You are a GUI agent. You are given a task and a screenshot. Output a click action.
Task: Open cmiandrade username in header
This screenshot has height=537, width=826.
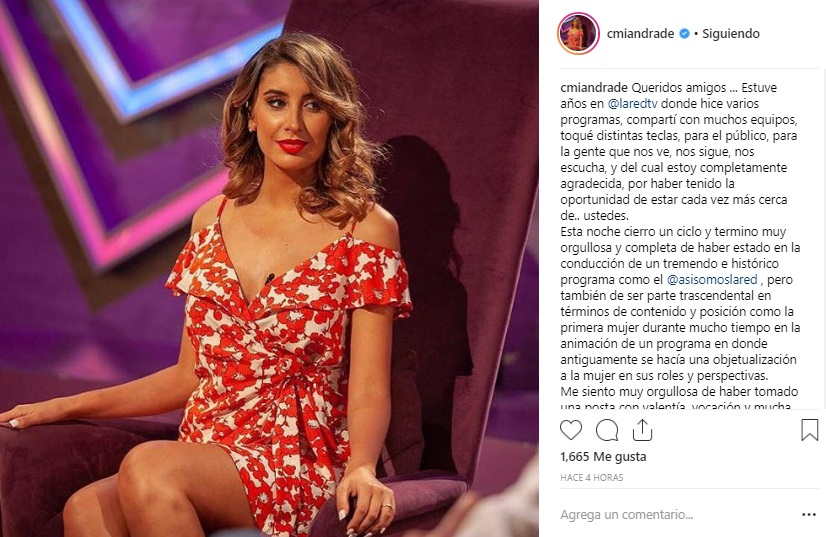click(x=640, y=34)
